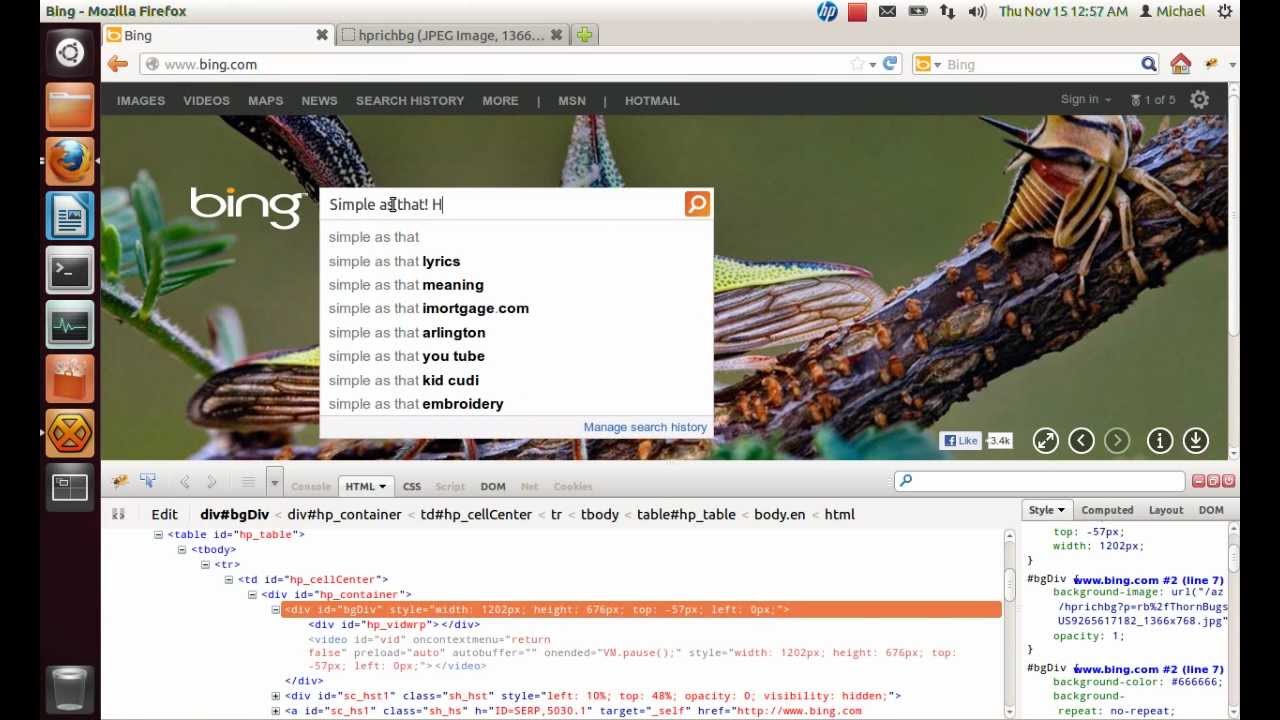1280x720 pixels.
Task: Click the Firebug bug icon in navigation bar
Action: pyautogui.click(x=1211, y=64)
